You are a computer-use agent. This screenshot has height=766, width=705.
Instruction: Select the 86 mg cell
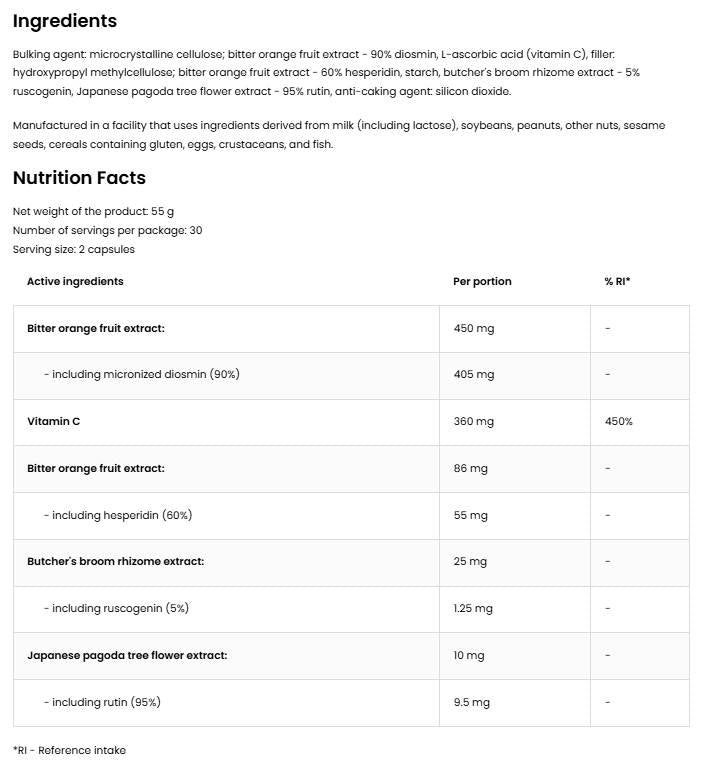[470, 468]
